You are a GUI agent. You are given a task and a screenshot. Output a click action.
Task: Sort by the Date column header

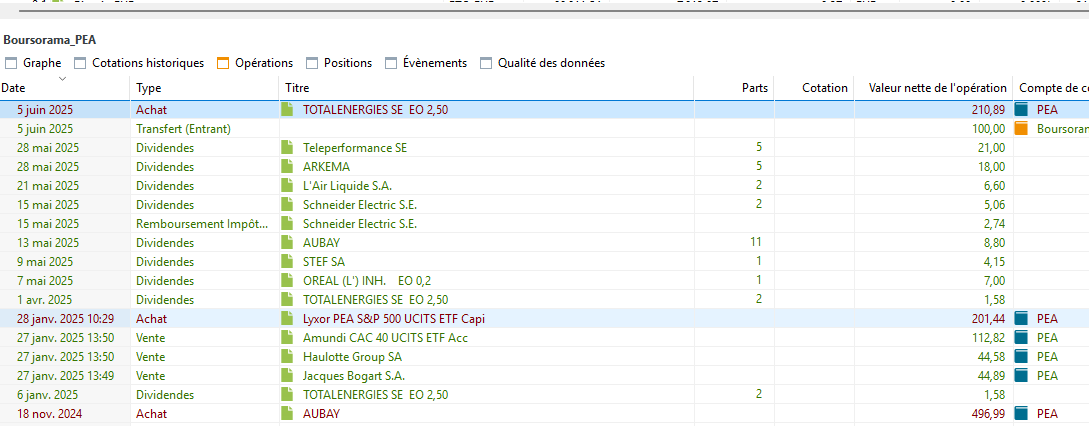click(x=65, y=88)
